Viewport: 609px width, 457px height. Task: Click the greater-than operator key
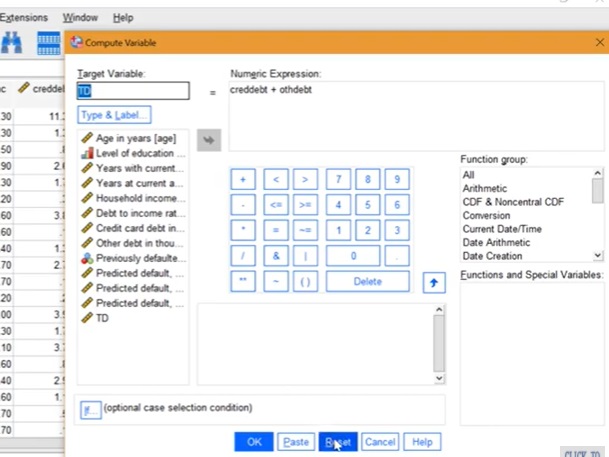click(305, 179)
